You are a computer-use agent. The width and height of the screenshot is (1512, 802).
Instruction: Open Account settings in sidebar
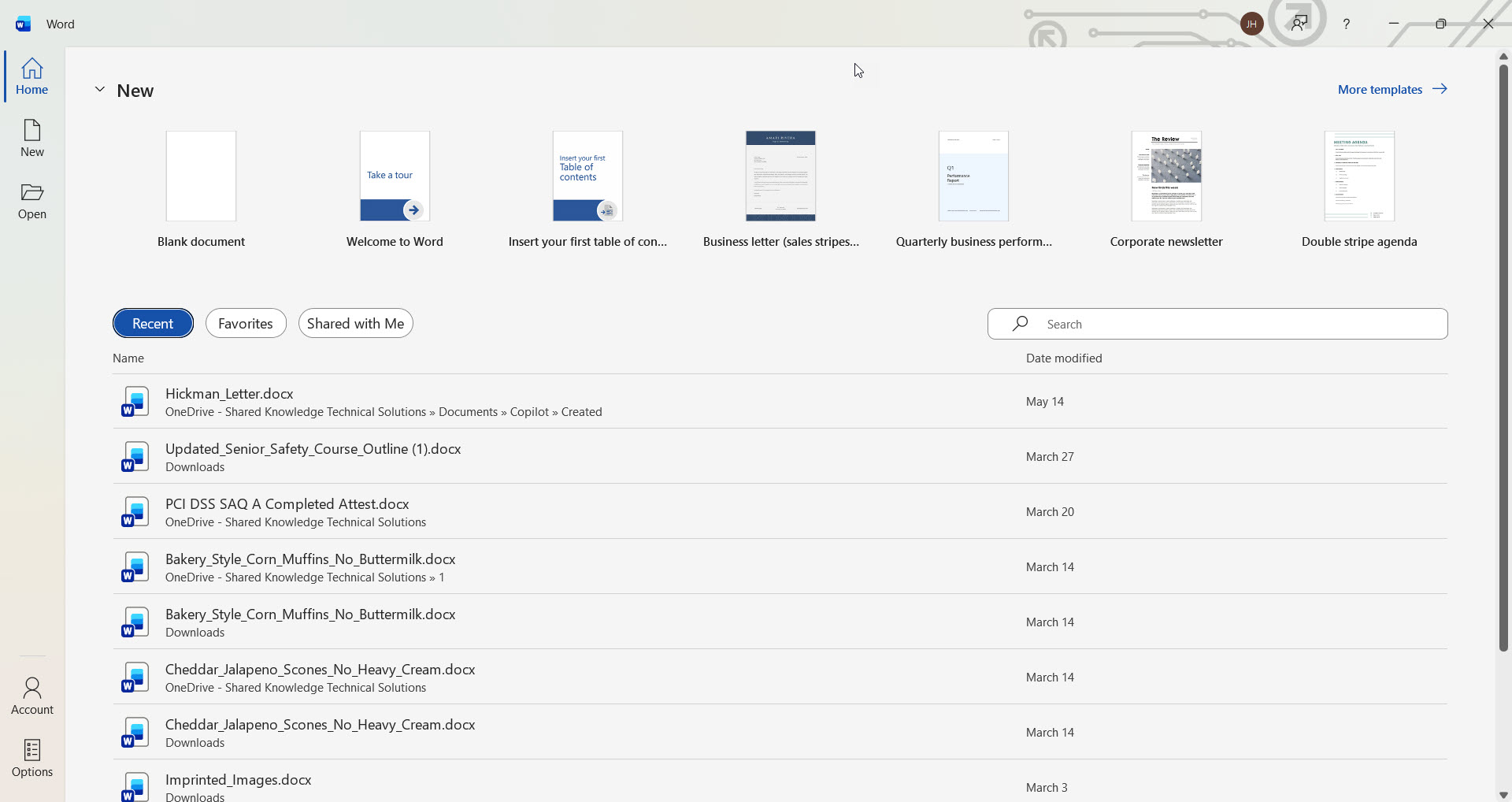click(x=32, y=696)
